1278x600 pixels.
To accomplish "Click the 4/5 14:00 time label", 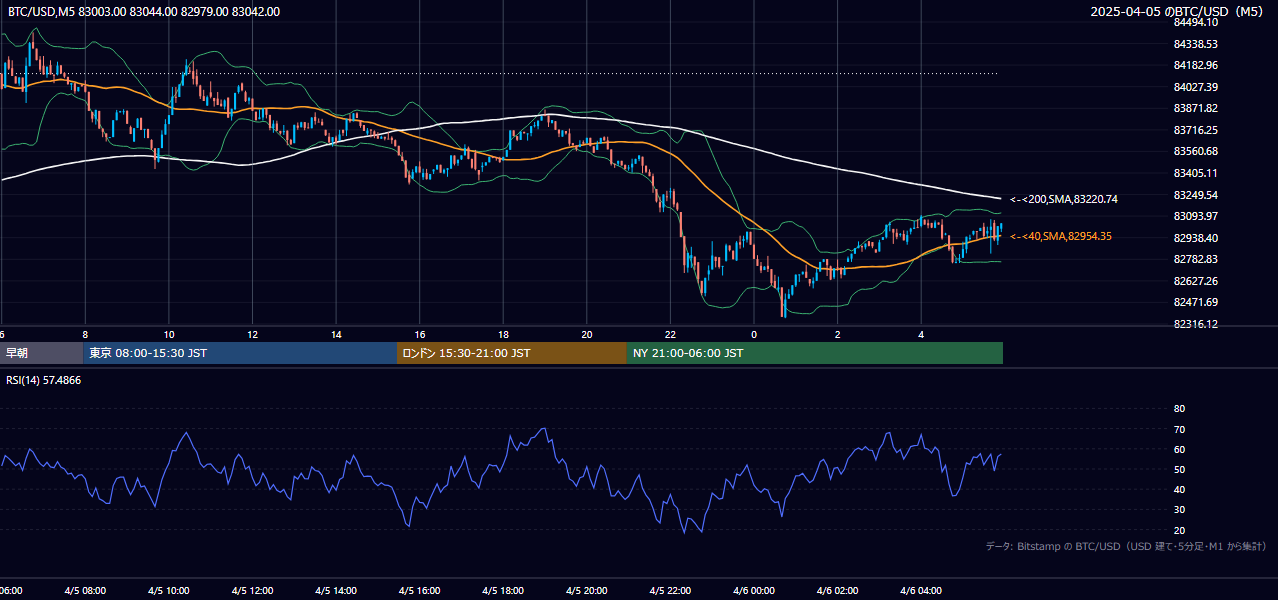I will pos(336,591).
